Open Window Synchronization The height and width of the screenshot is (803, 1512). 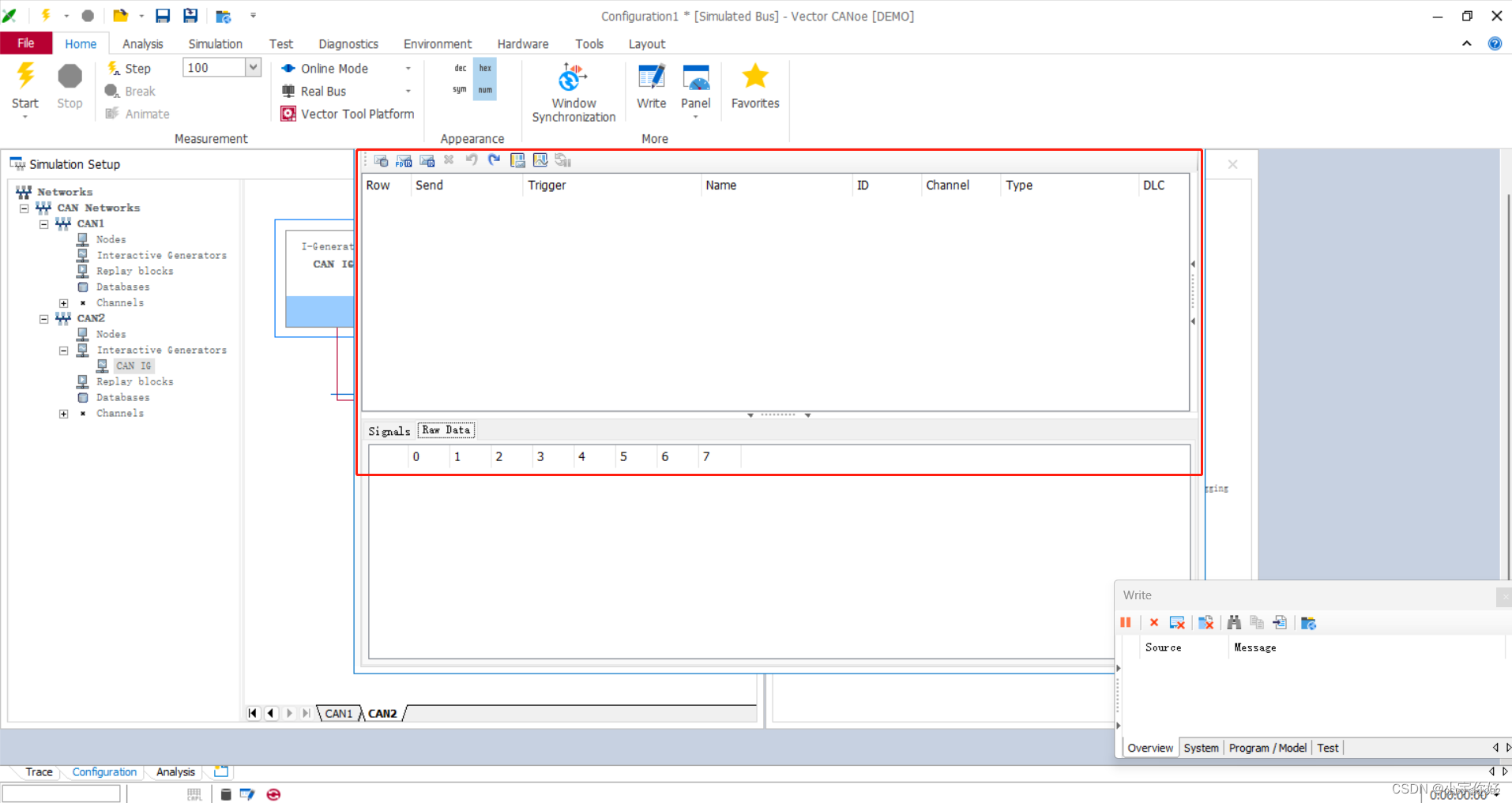(574, 93)
